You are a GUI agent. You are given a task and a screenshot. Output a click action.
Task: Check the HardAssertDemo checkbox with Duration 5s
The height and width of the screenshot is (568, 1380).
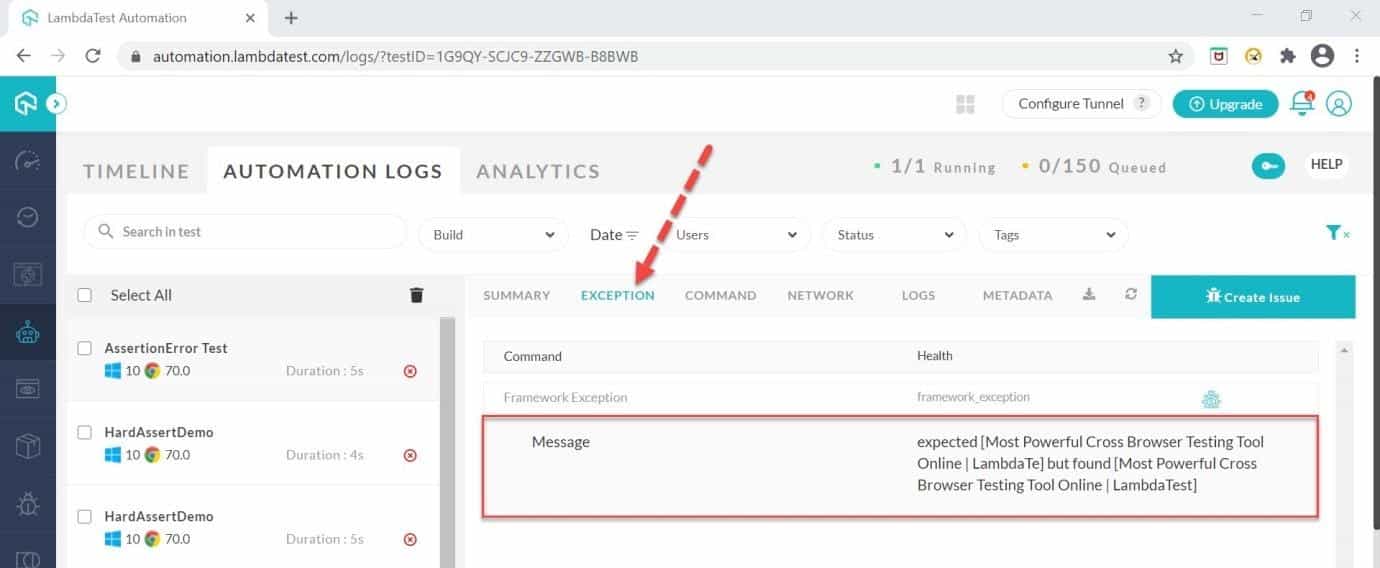point(85,517)
